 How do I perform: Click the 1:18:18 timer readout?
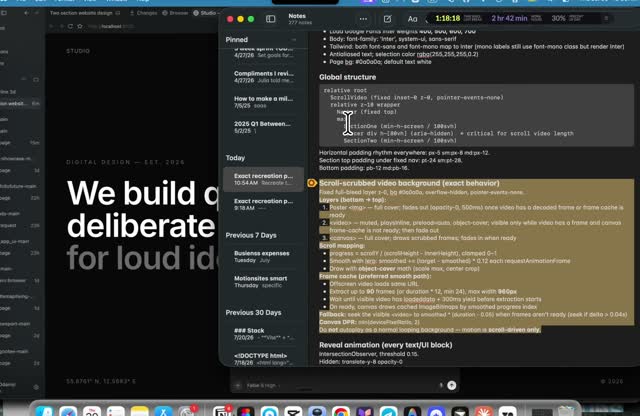coord(448,18)
